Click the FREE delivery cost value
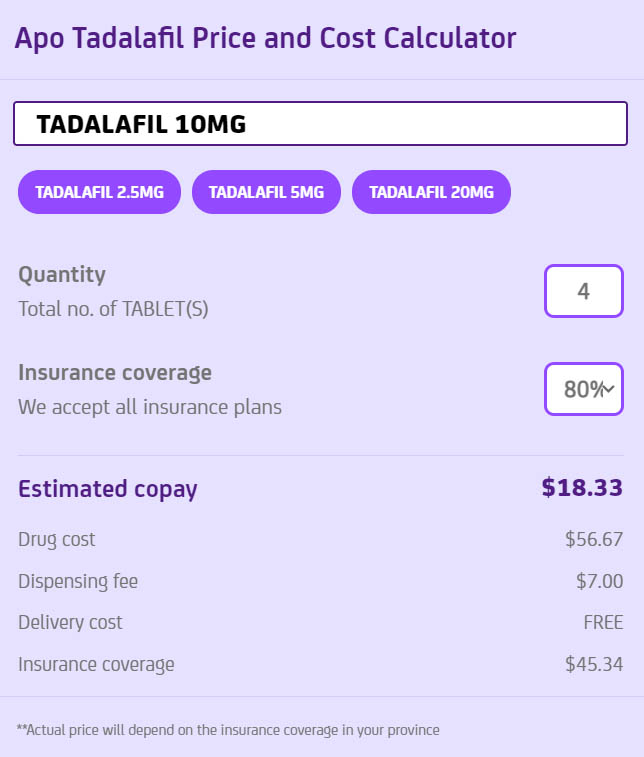This screenshot has height=757, width=644. click(x=603, y=622)
